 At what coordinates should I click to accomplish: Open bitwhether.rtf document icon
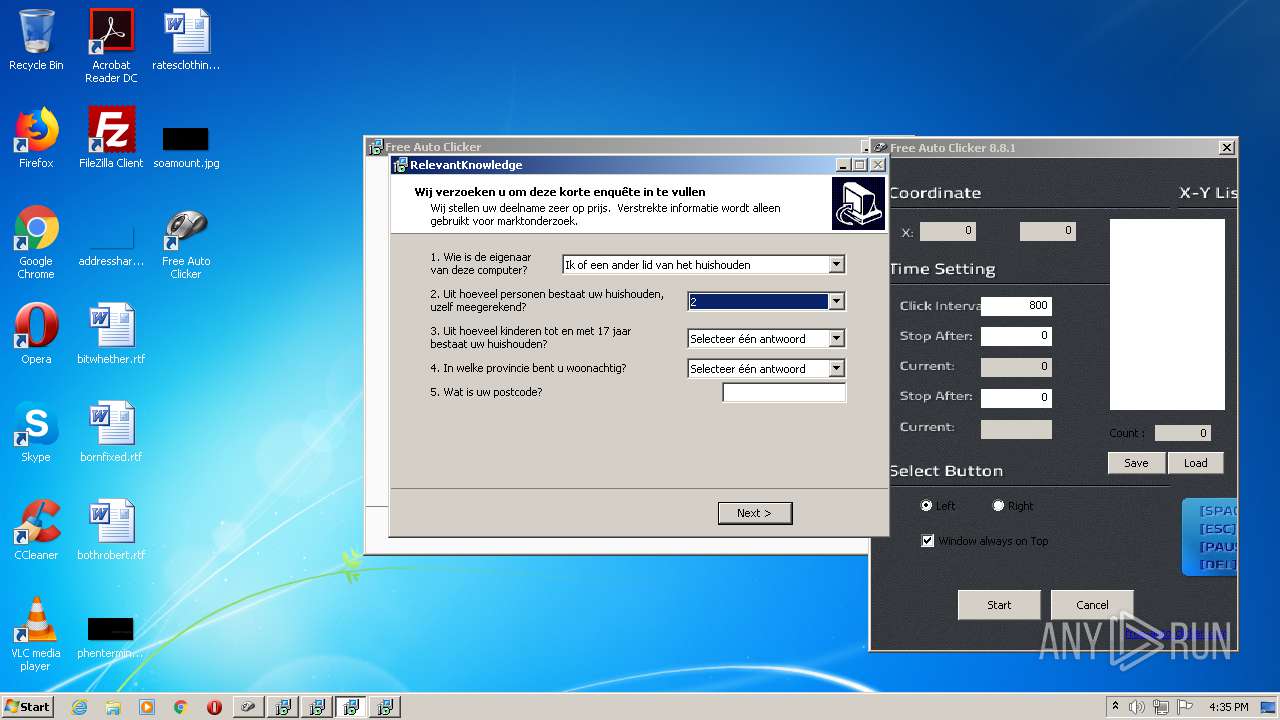(x=111, y=334)
